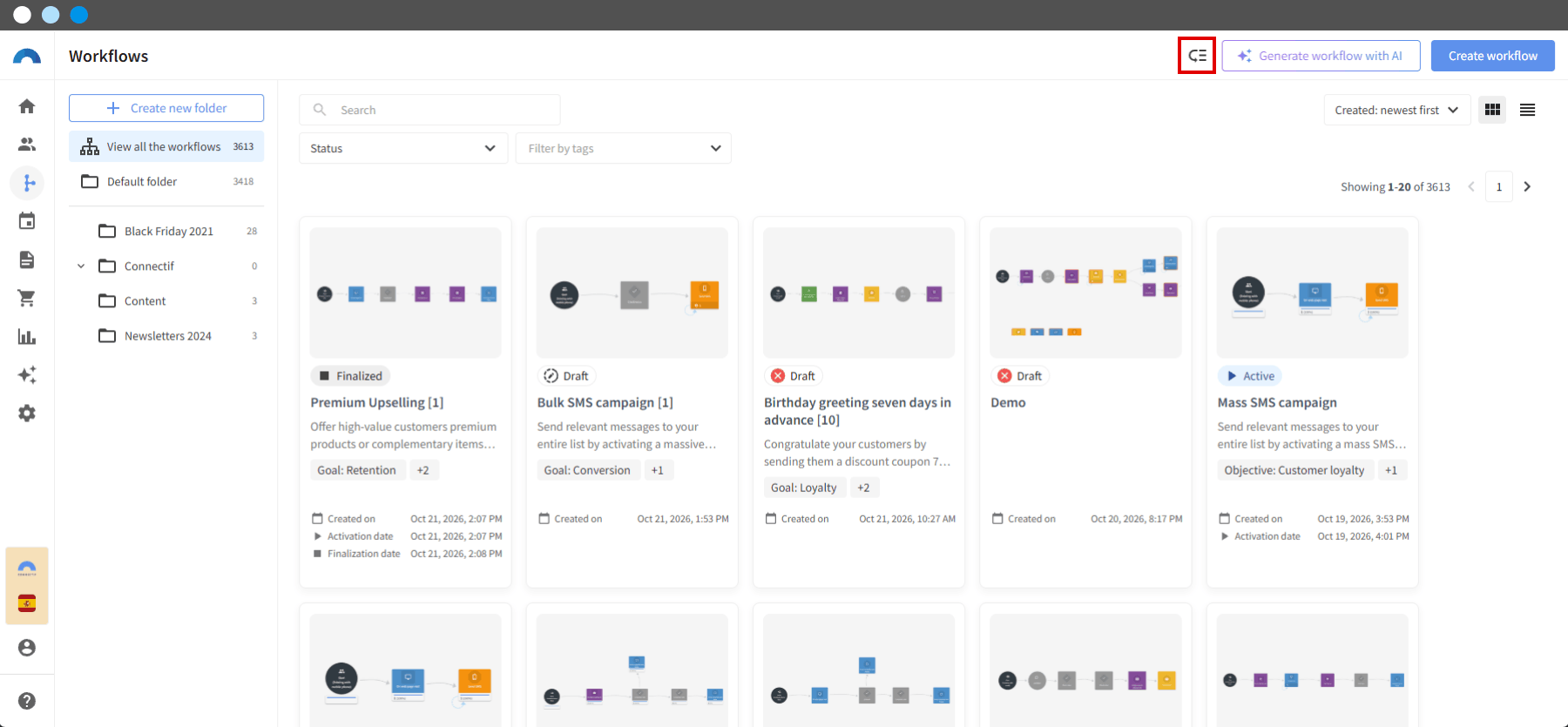The height and width of the screenshot is (727, 1568).
Task: Go to next page of workflows
Action: click(x=1527, y=186)
